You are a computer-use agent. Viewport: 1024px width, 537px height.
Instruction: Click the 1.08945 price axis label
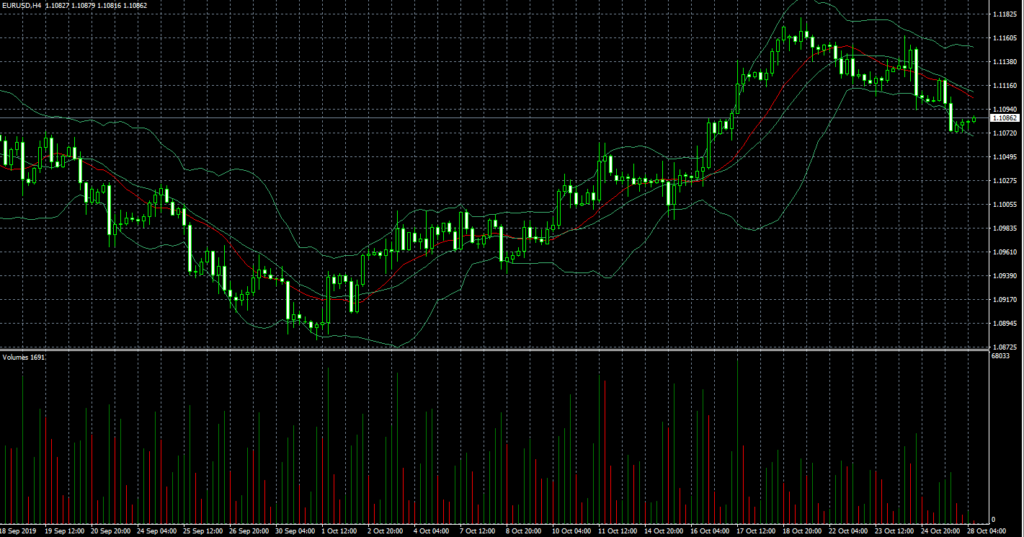pyautogui.click(x=1004, y=323)
